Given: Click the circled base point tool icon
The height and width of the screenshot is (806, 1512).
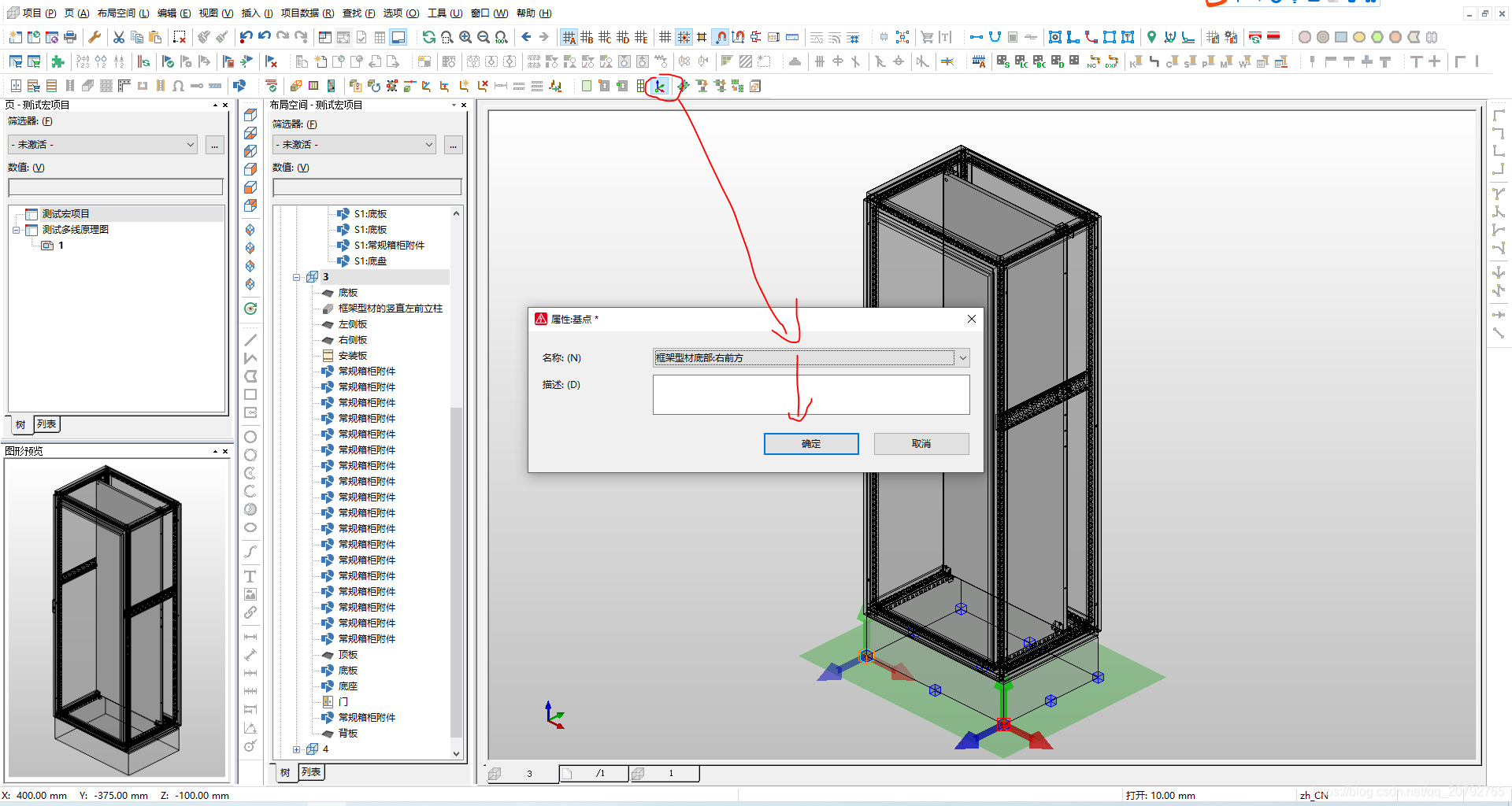Looking at the screenshot, I should (x=659, y=86).
